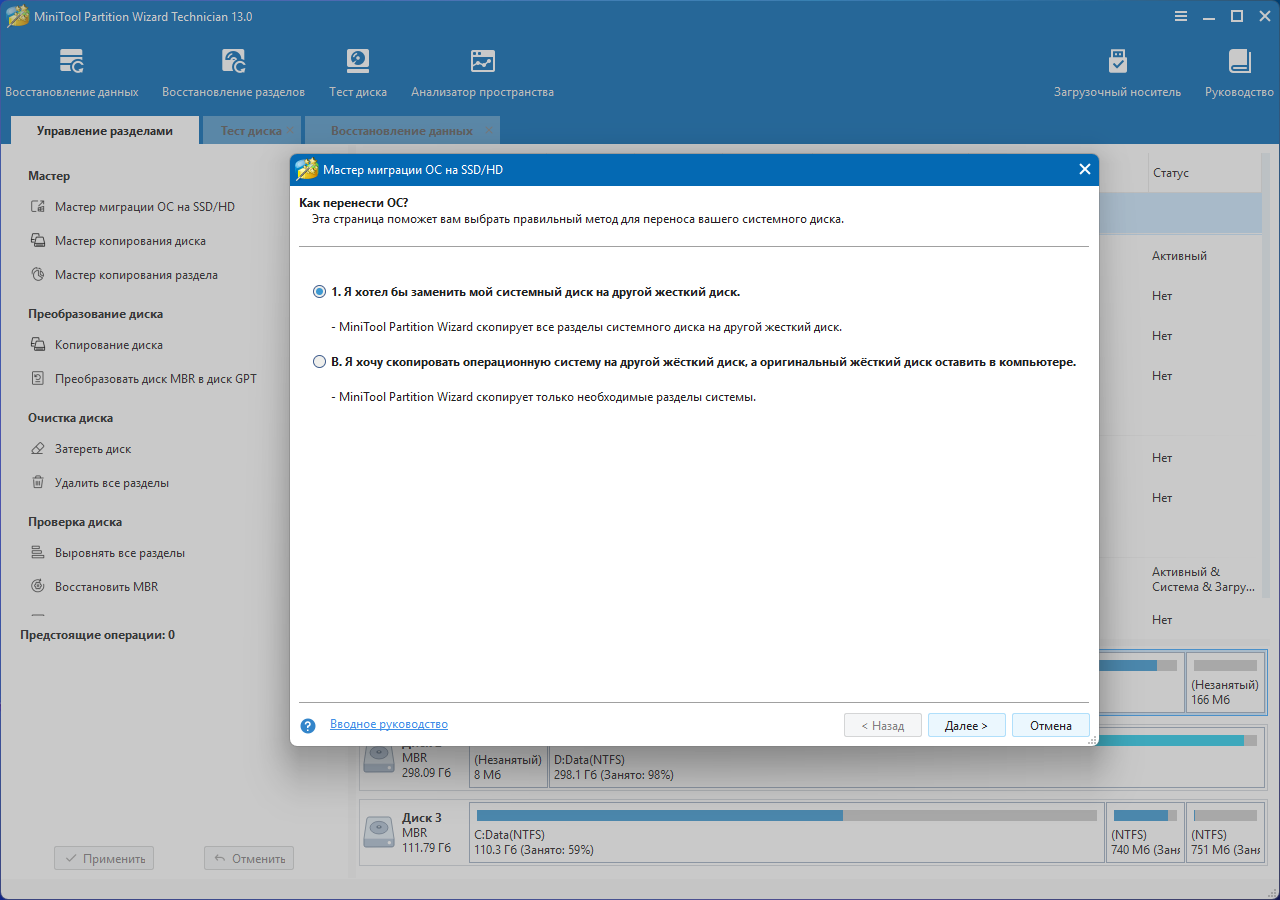Screen dimensions: 1280x900
Task: Open the Space Analyzer (Анализатор пространства) icon
Action: click(482, 61)
